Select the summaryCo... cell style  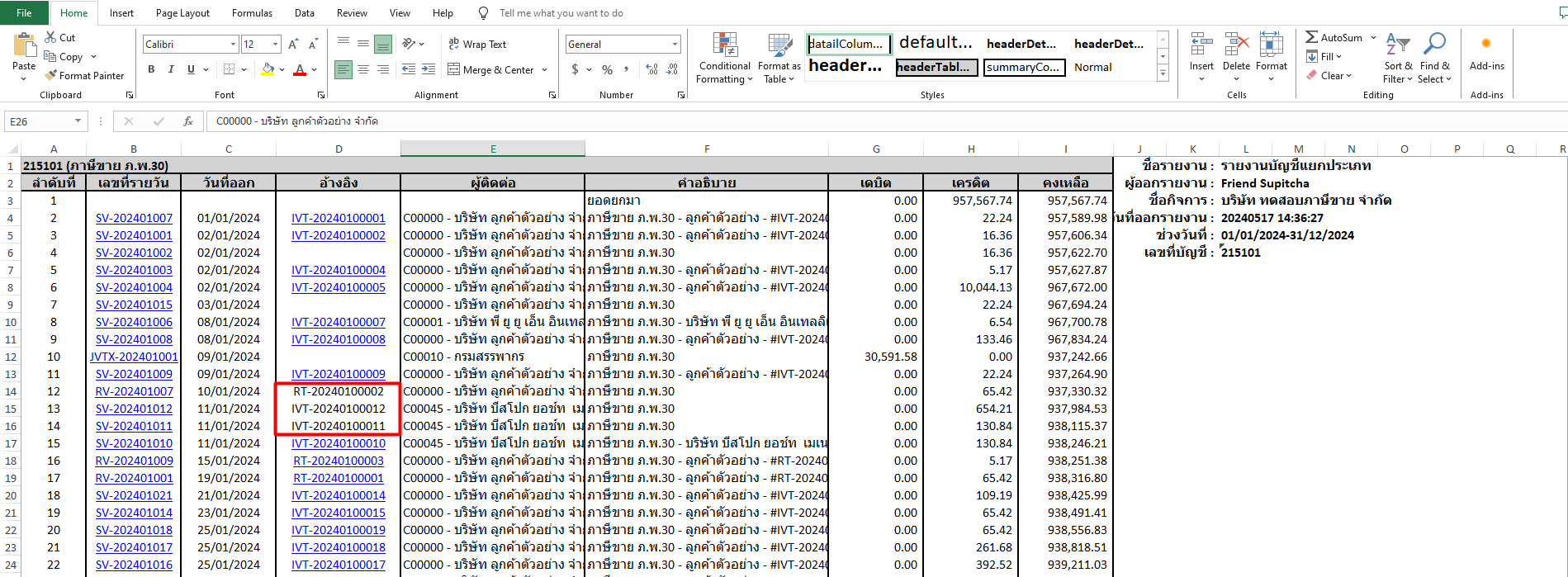point(1022,67)
